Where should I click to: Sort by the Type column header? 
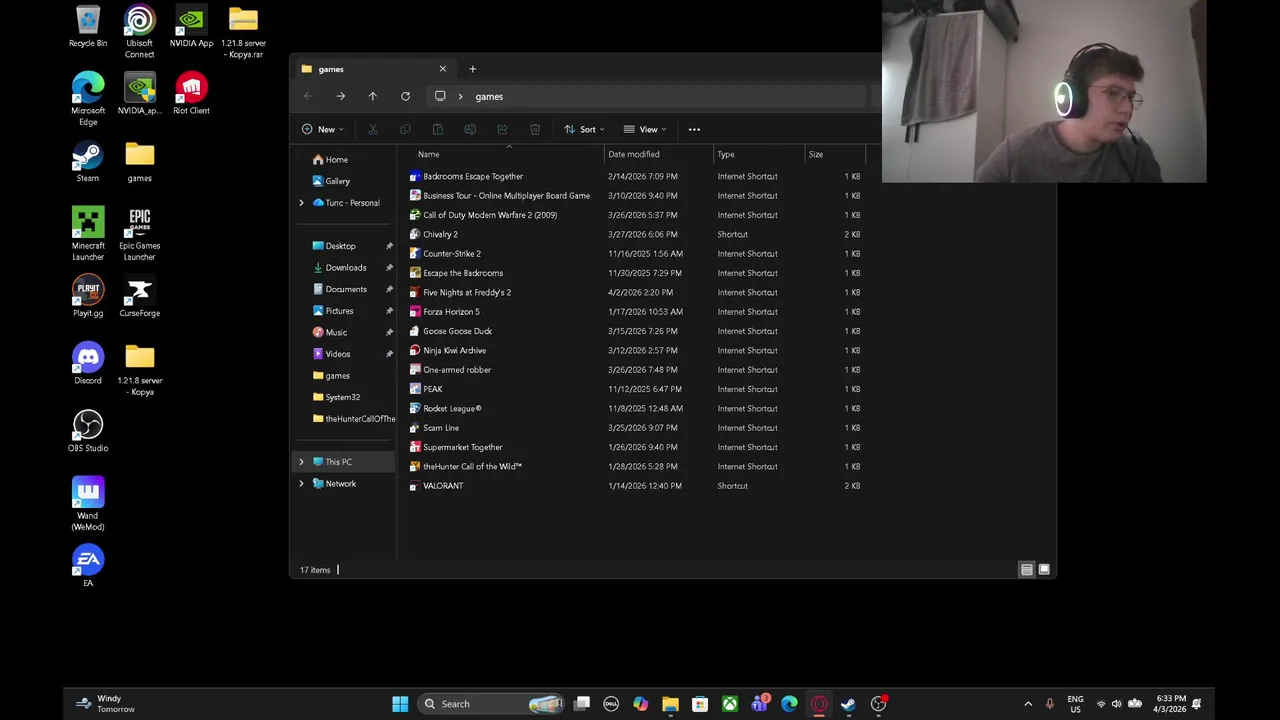(759, 154)
